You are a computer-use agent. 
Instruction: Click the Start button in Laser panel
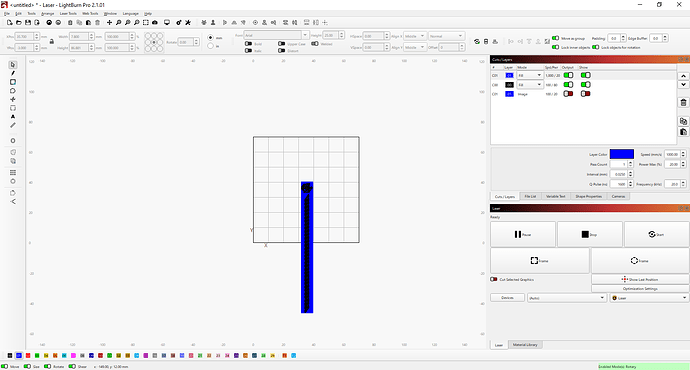(656, 234)
